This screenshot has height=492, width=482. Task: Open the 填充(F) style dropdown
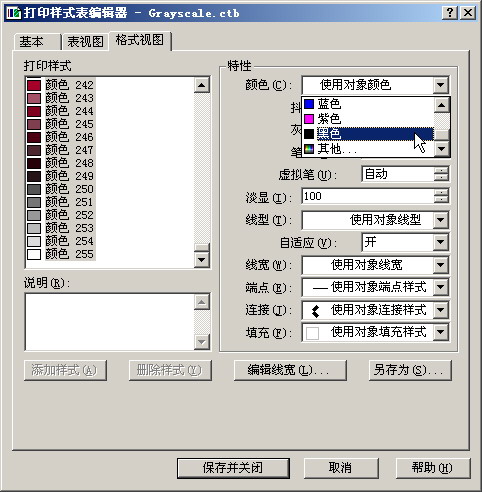coord(441,332)
